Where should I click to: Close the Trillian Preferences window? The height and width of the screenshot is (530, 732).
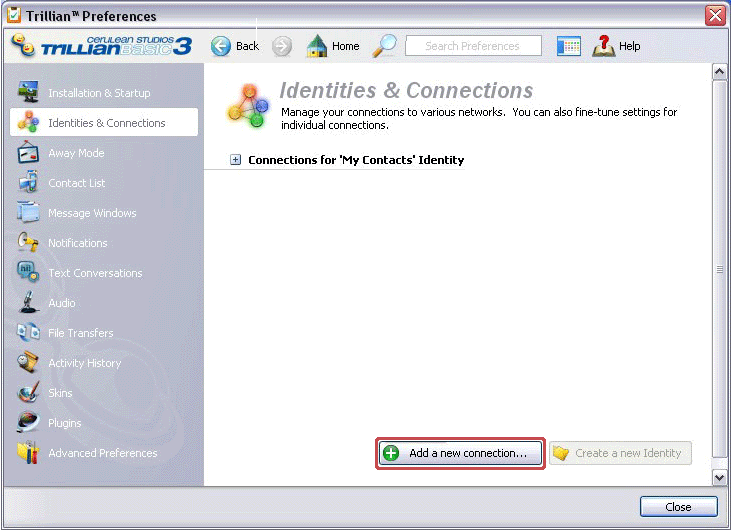coord(715,15)
